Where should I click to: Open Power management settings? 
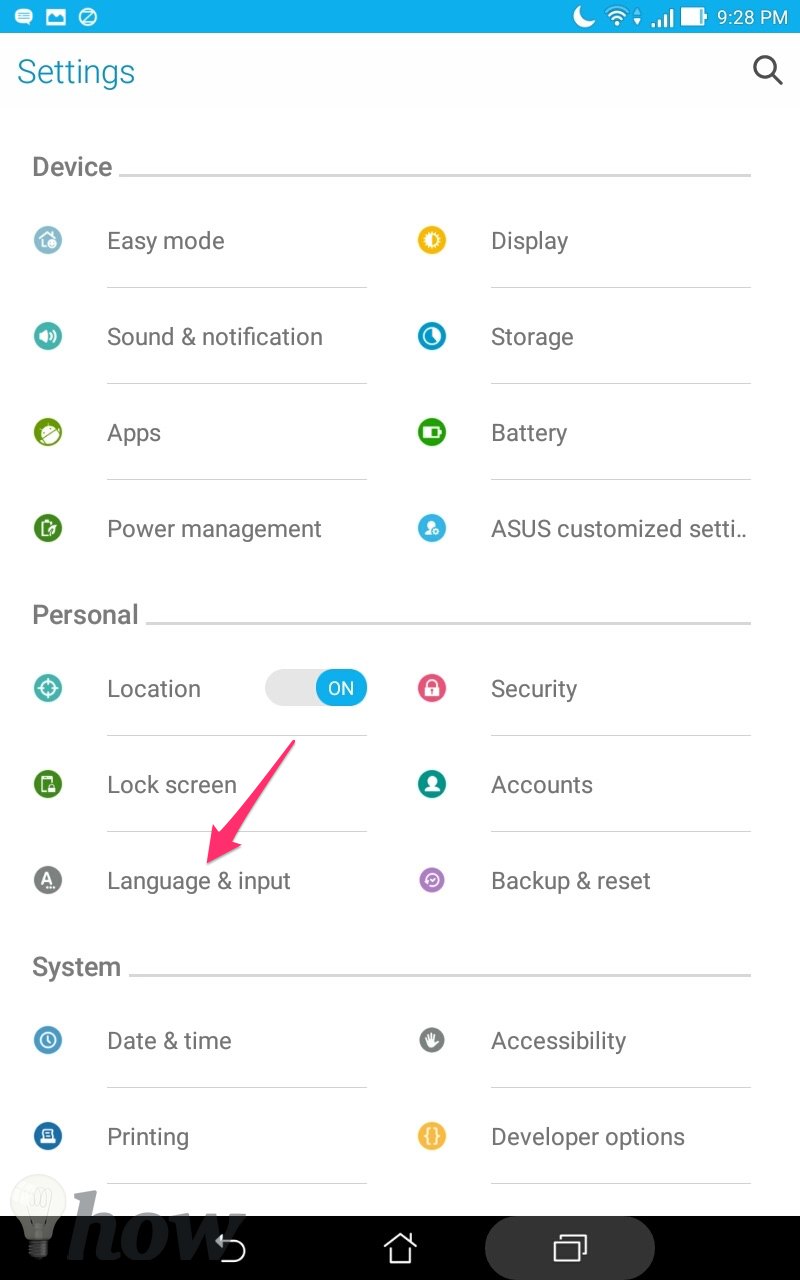tap(214, 529)
